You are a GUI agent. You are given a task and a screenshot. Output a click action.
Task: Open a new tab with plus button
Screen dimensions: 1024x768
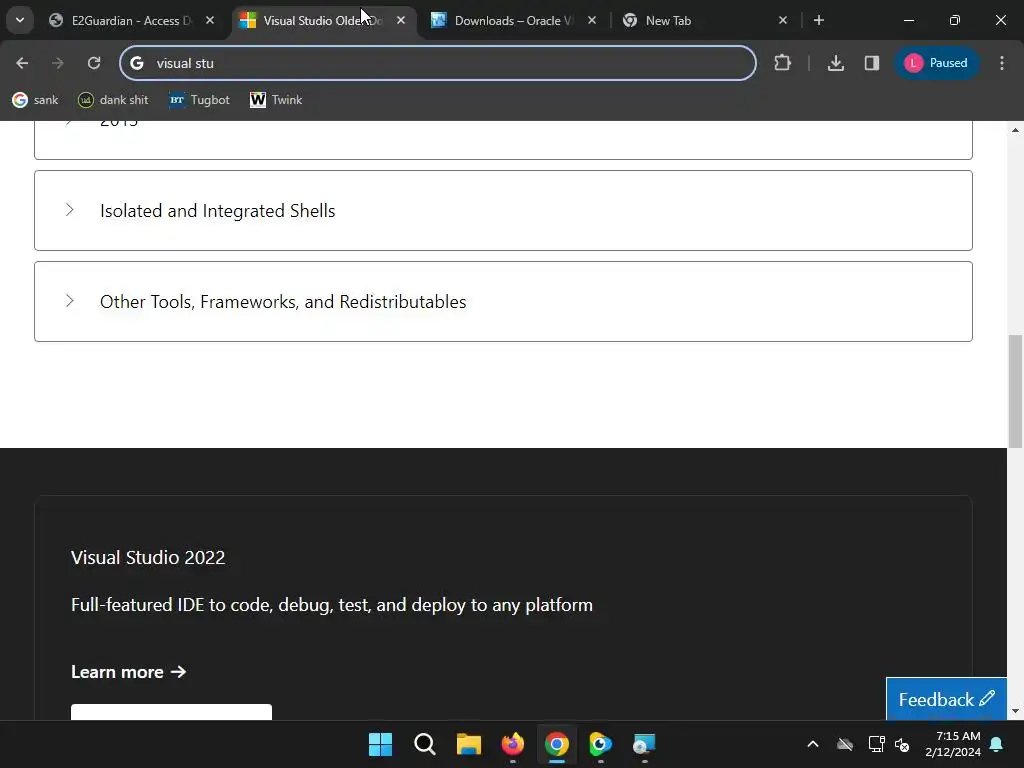click(819, 20)
